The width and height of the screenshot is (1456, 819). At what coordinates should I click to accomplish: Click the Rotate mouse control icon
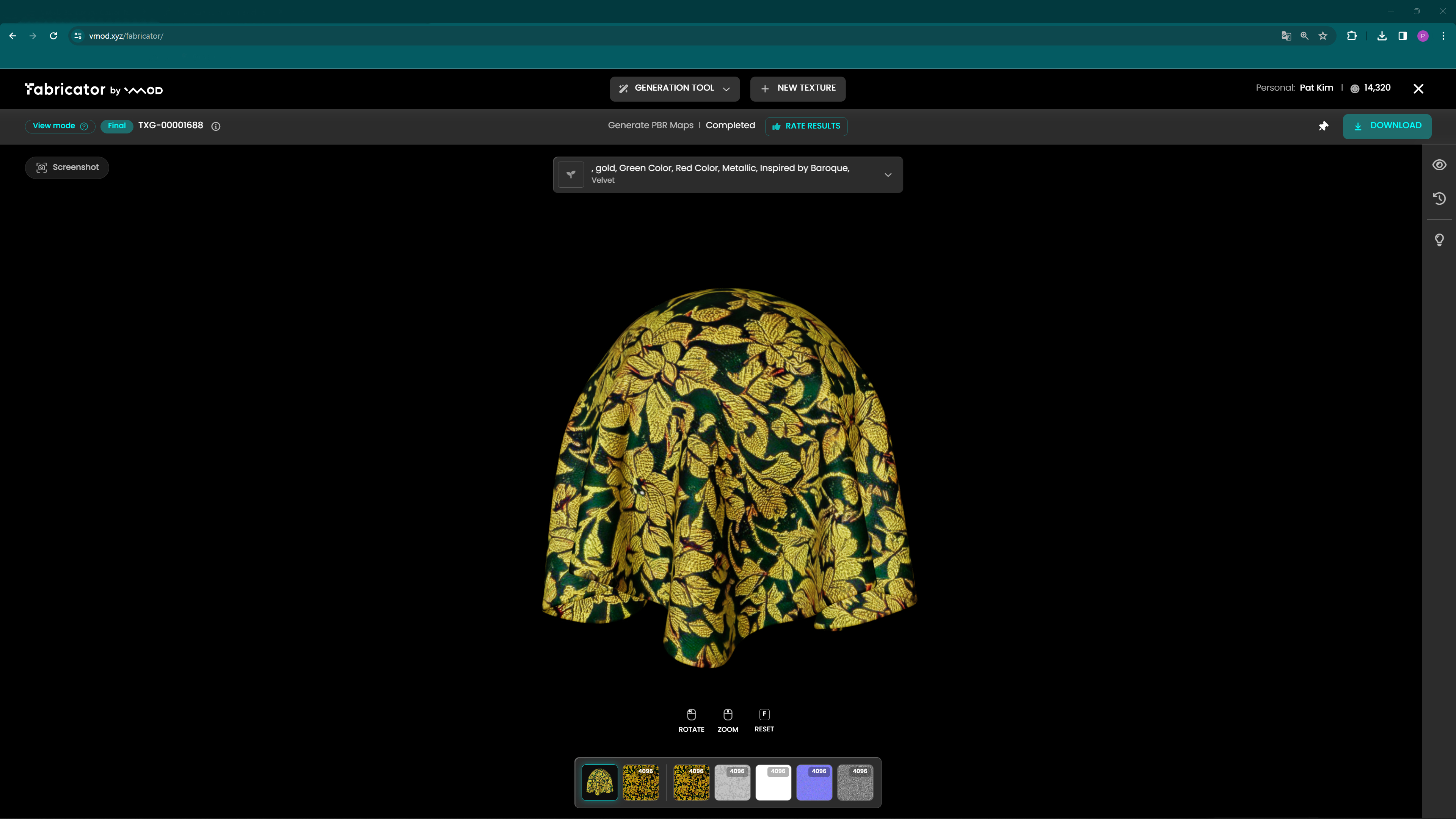(x=691, y=714)
